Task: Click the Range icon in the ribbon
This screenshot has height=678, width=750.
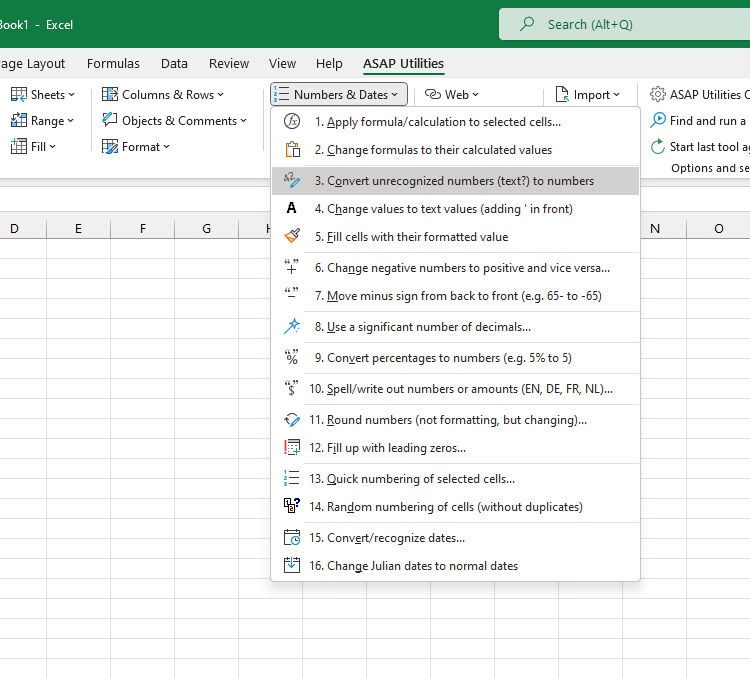Action: [x=19, y=120]
